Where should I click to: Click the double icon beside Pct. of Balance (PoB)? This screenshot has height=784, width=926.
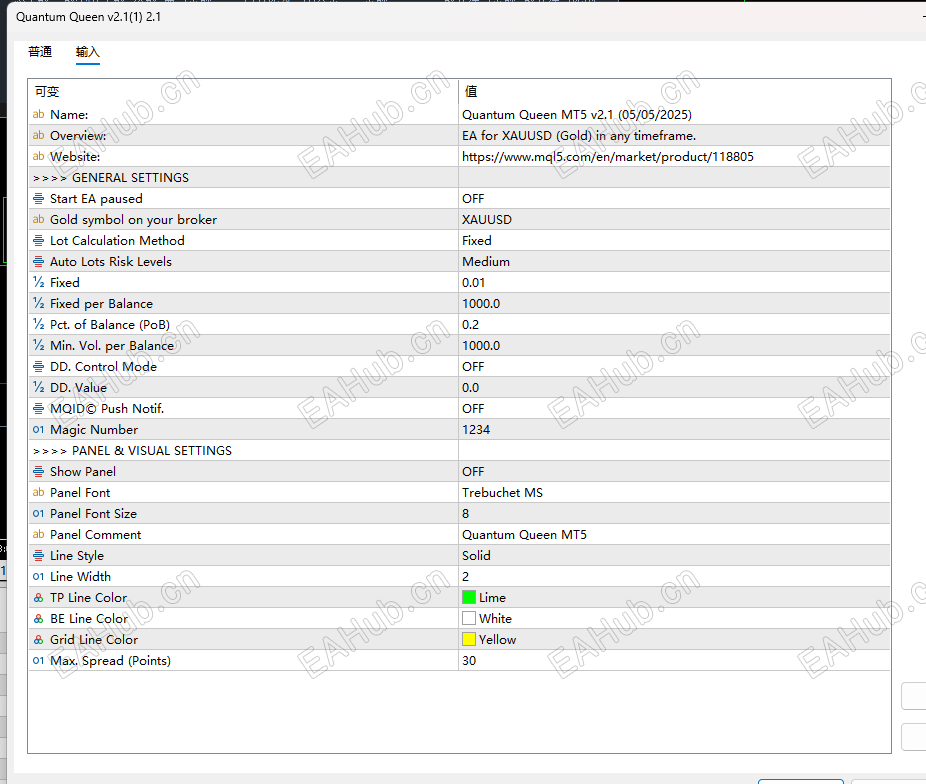[38, 324]
